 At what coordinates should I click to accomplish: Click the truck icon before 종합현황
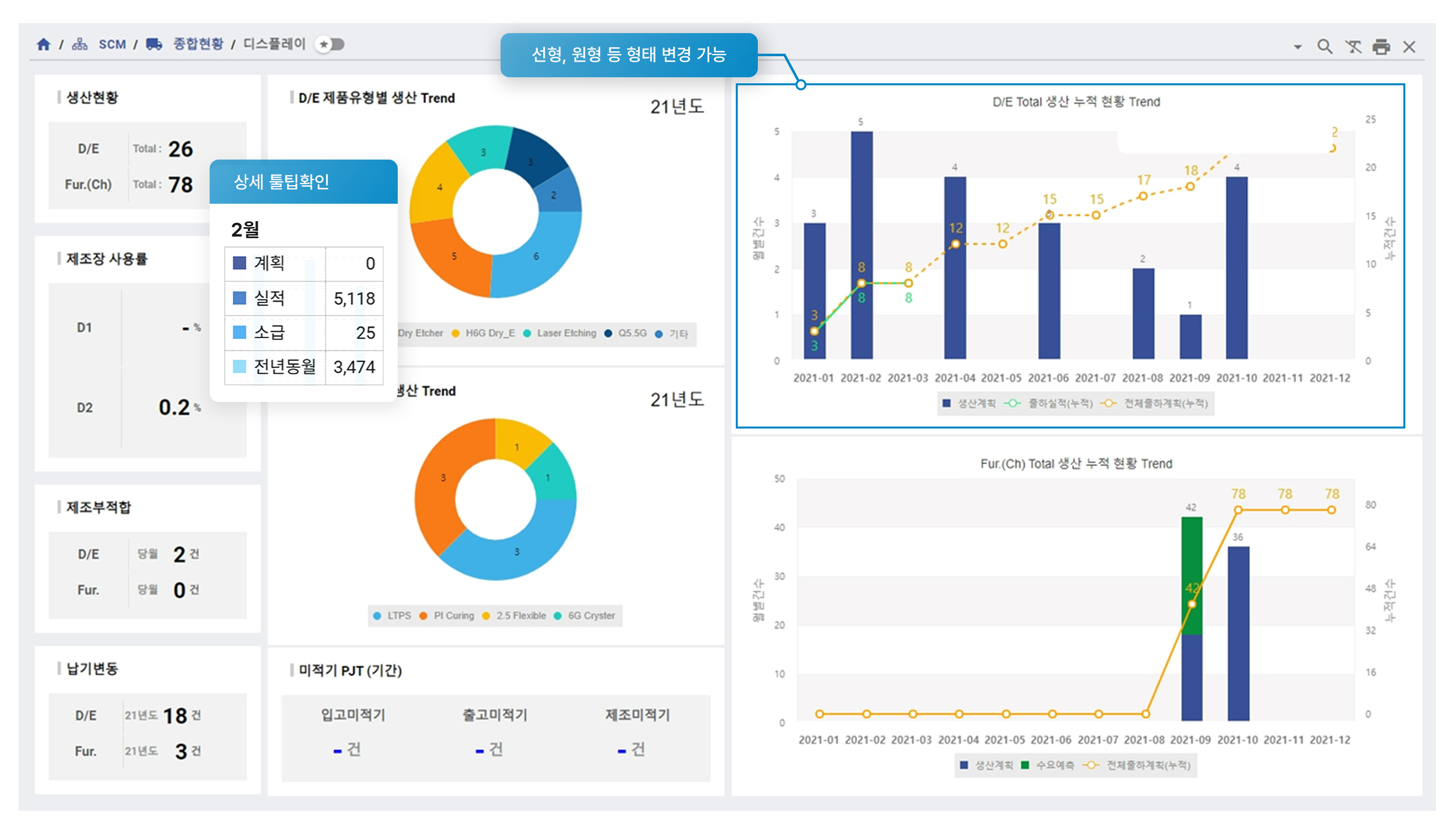[x=154, y=44]
